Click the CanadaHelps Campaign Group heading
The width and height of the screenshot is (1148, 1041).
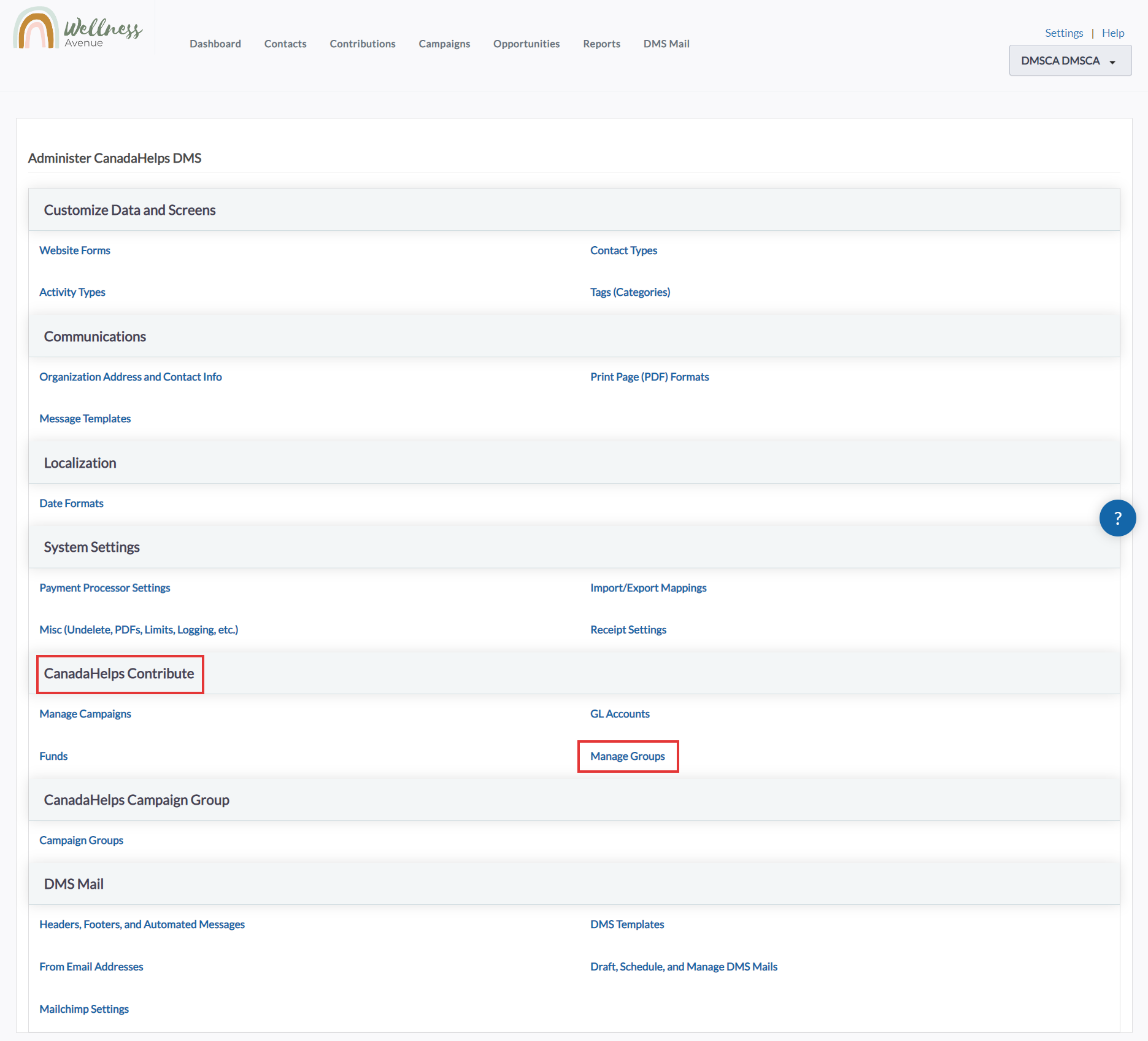136,800
